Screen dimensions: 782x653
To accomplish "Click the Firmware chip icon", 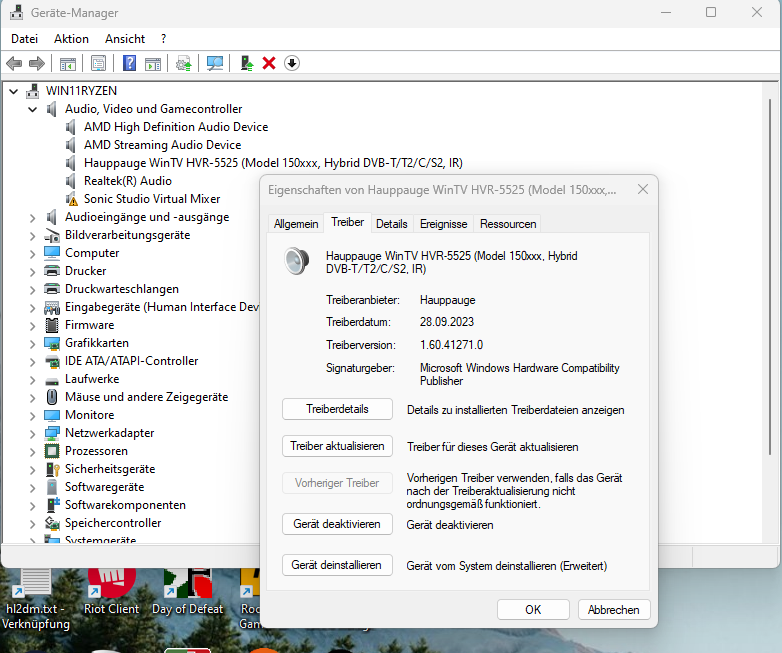I will (x=52, y=325).
